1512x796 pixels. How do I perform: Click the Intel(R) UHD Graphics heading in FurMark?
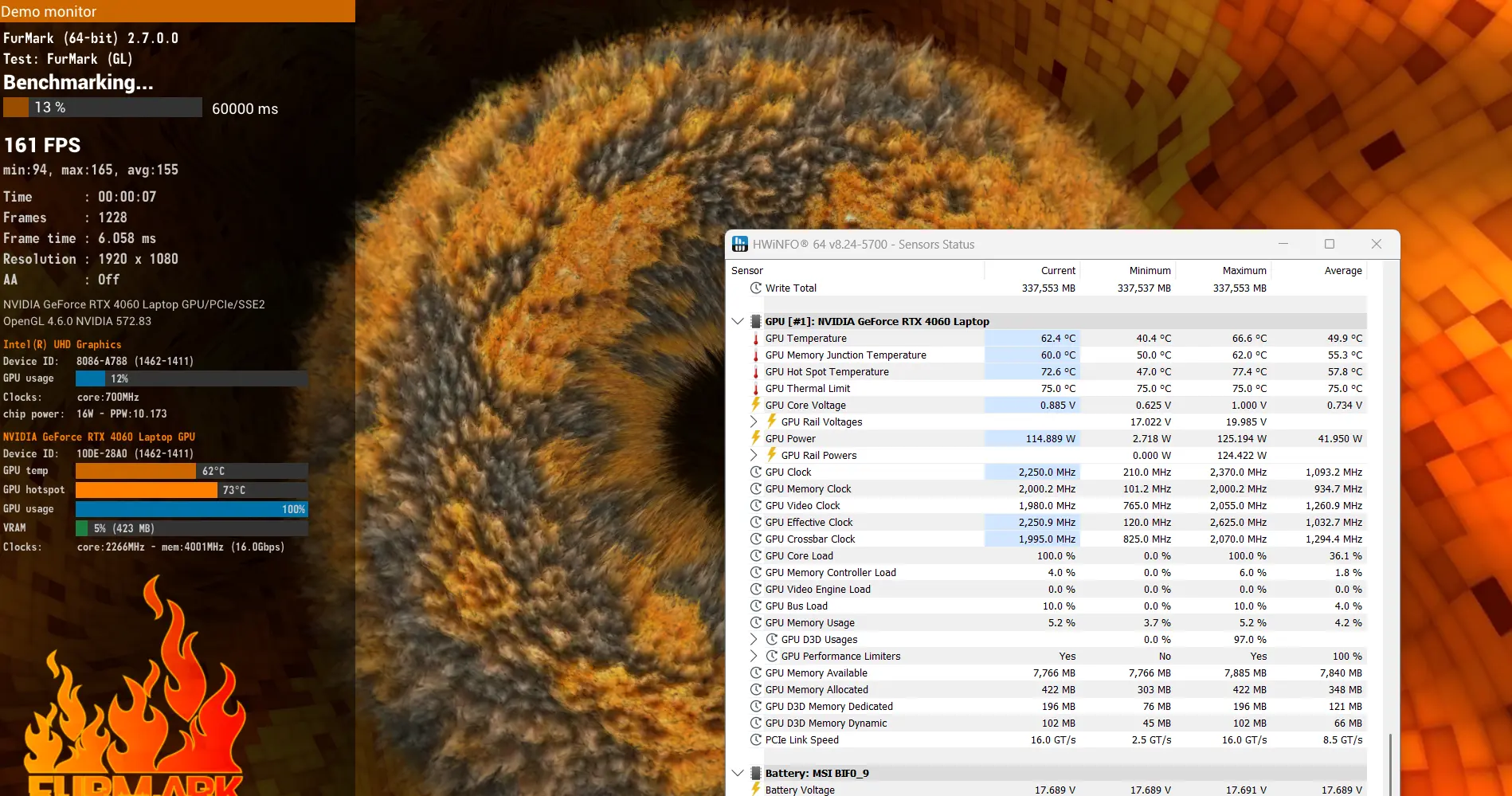coord(62,344)
